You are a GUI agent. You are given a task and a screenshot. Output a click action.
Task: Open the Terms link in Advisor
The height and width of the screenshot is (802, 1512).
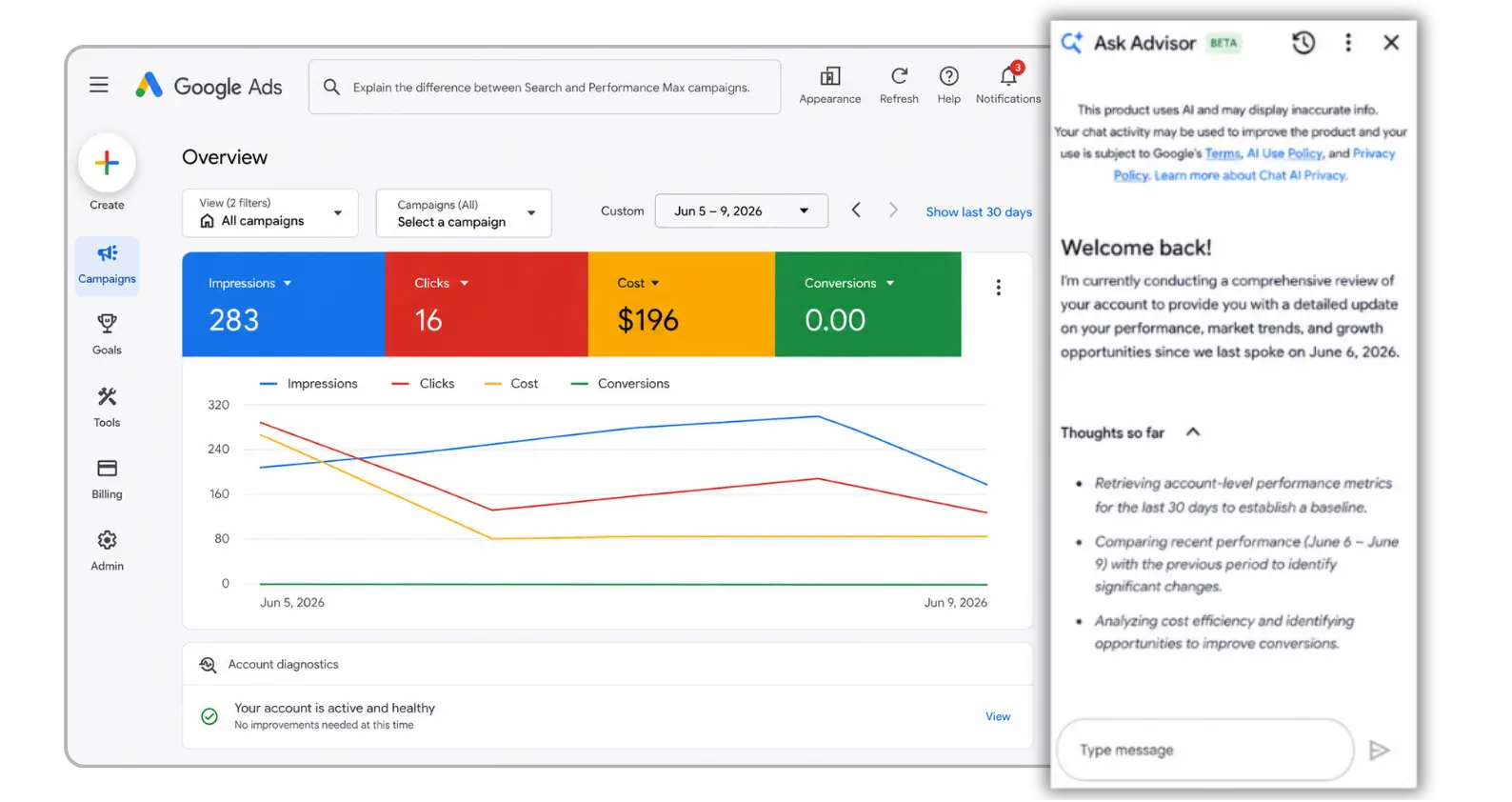pos(1223,153)
